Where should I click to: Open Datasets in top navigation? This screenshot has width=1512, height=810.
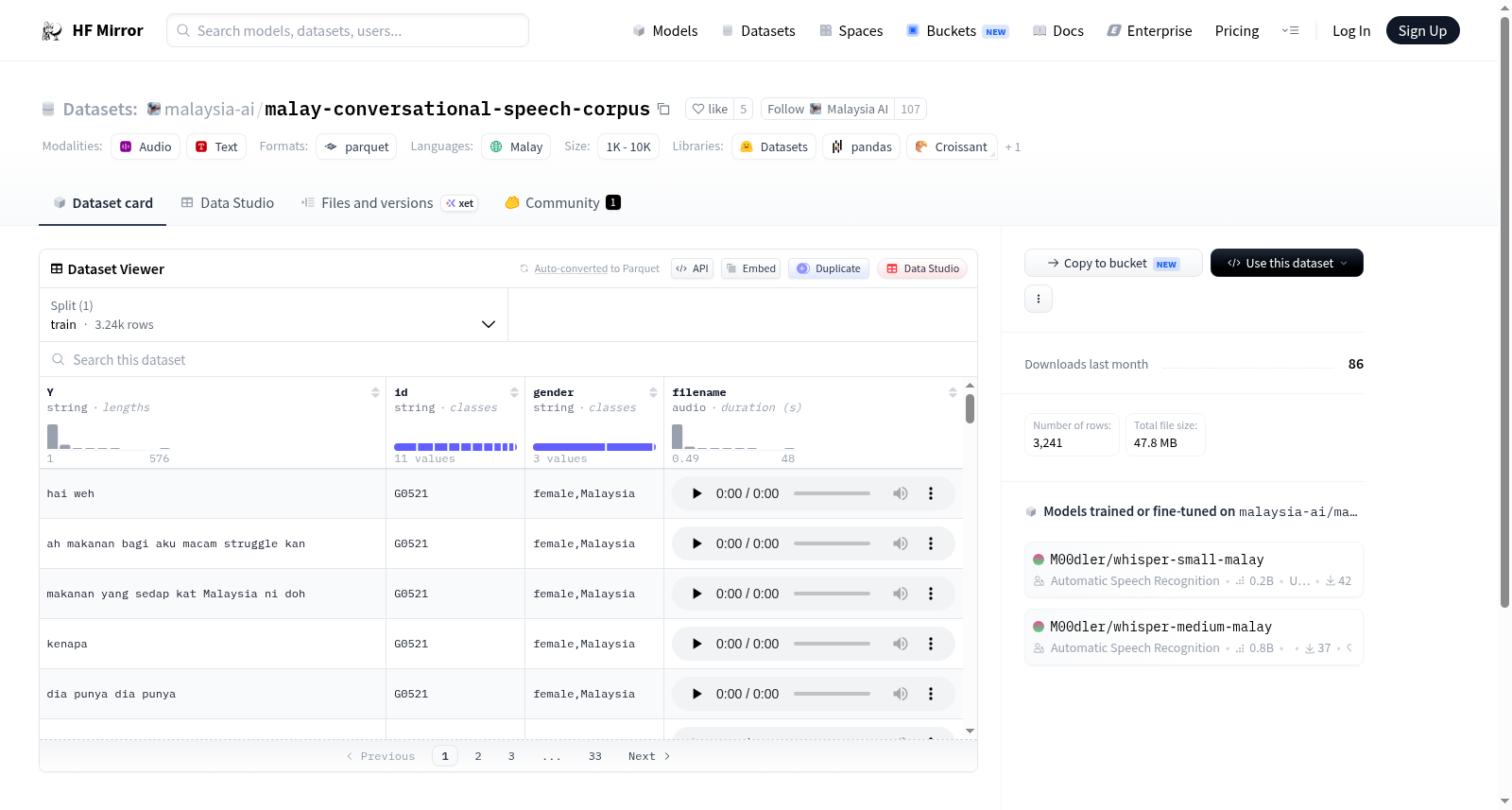[759, 30]
